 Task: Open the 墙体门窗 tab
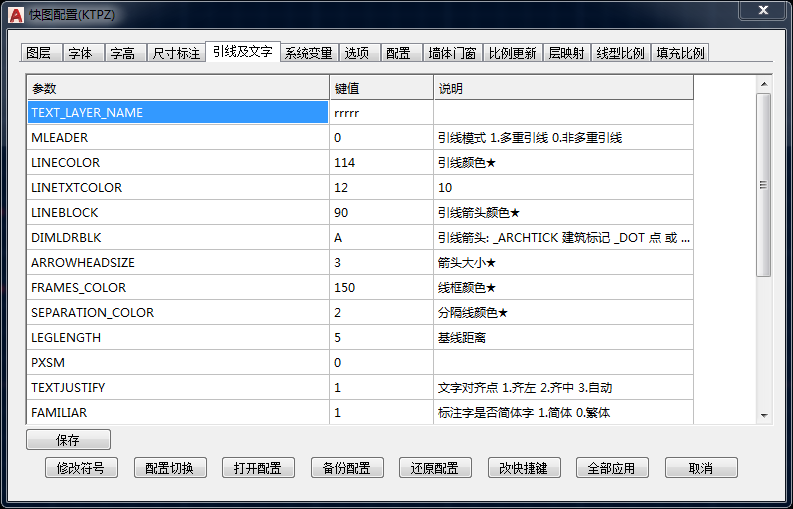(452, 53)
